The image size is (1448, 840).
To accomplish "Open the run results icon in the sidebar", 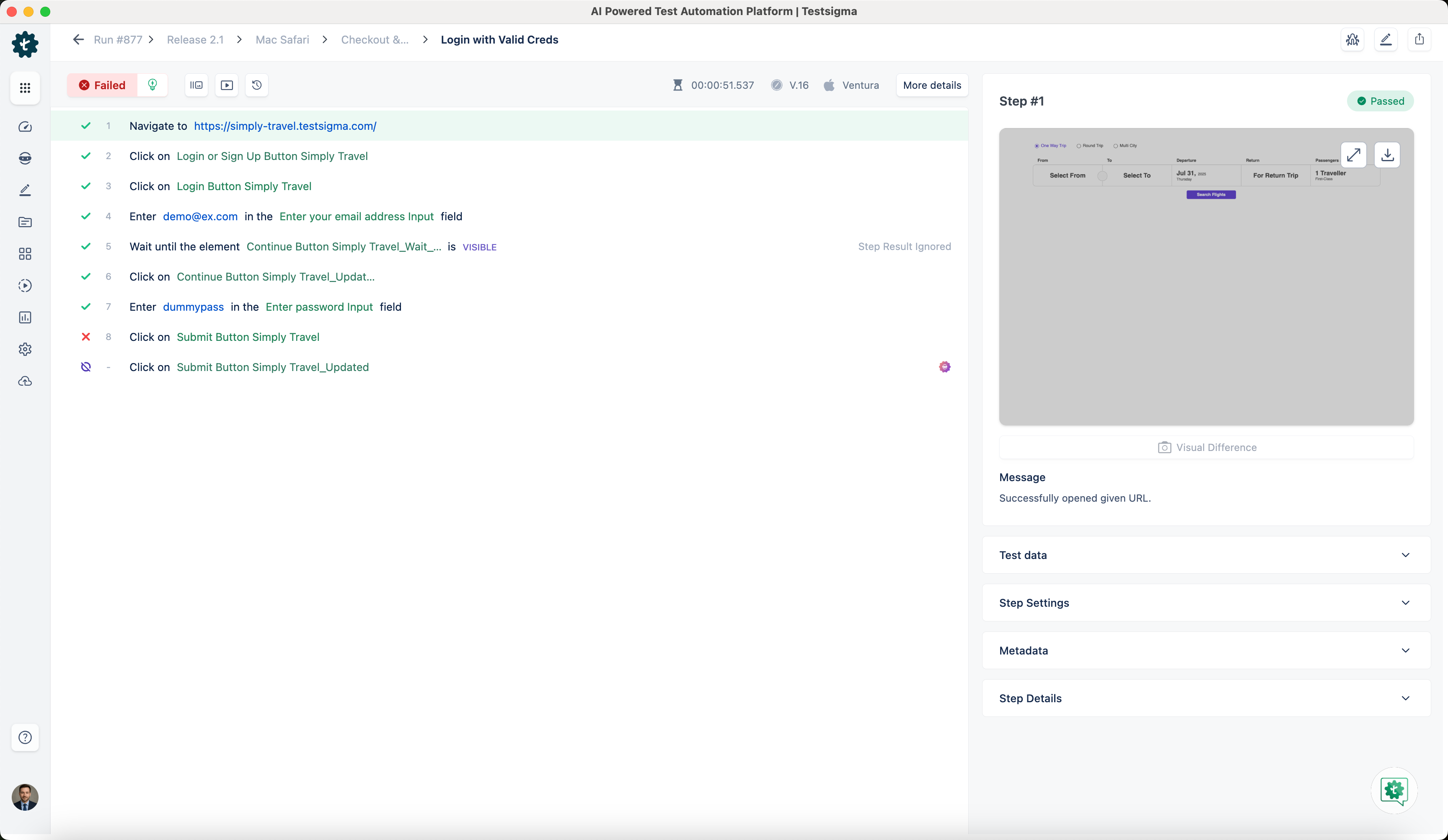I will pyautogui.click(x=25, y=285).
